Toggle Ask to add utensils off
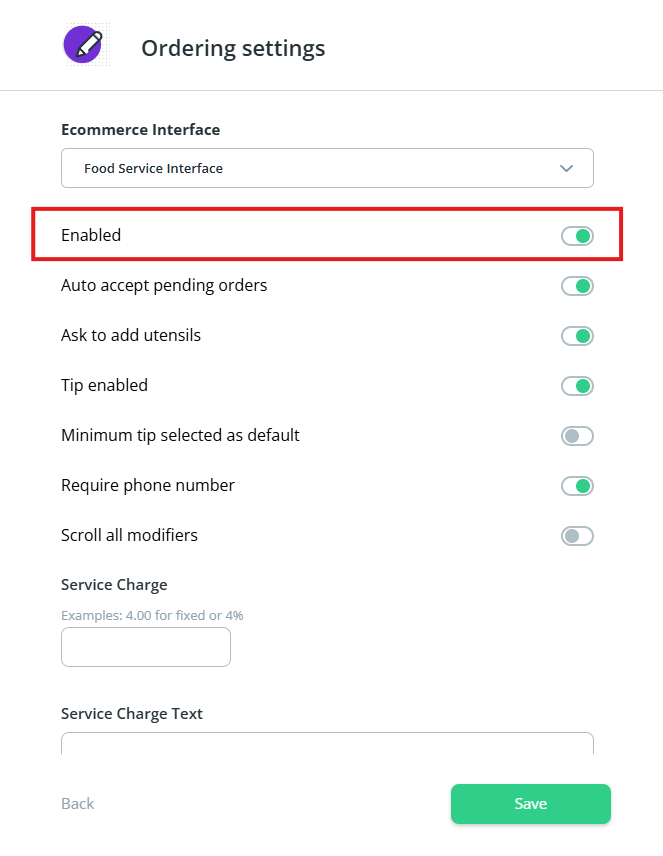Viewport: 663px width, 856px height. [577, 336]
